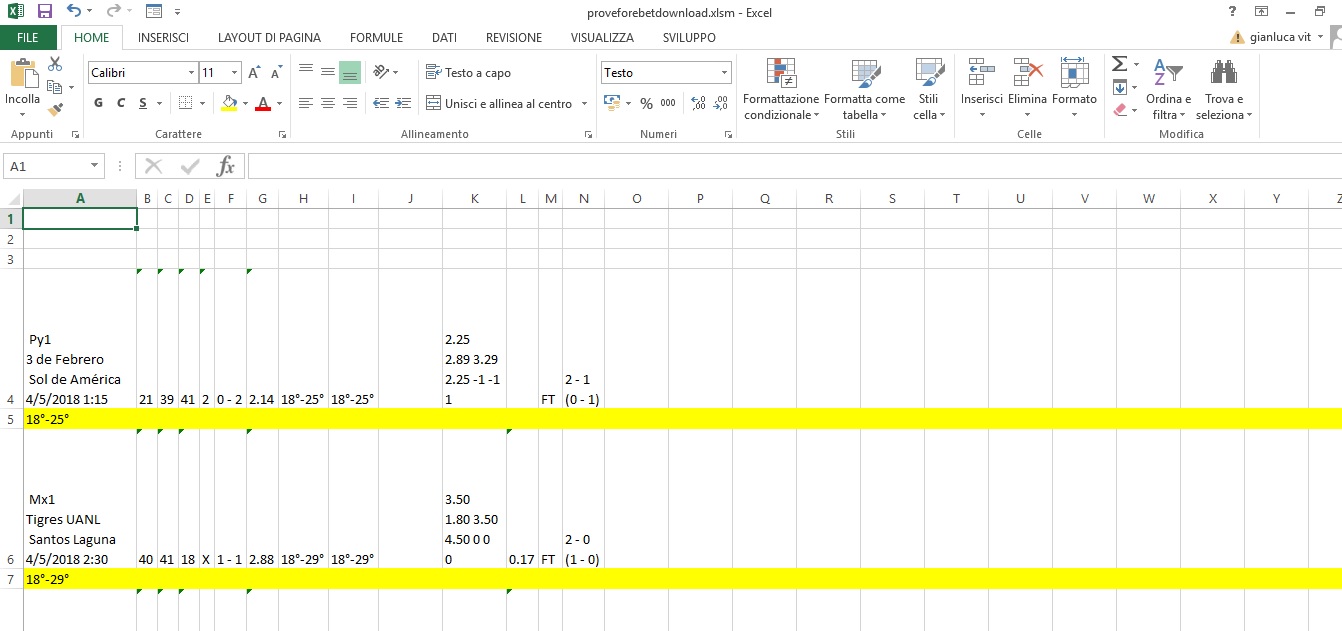Open the Calibri font name dropdown

tap(192, 73)
